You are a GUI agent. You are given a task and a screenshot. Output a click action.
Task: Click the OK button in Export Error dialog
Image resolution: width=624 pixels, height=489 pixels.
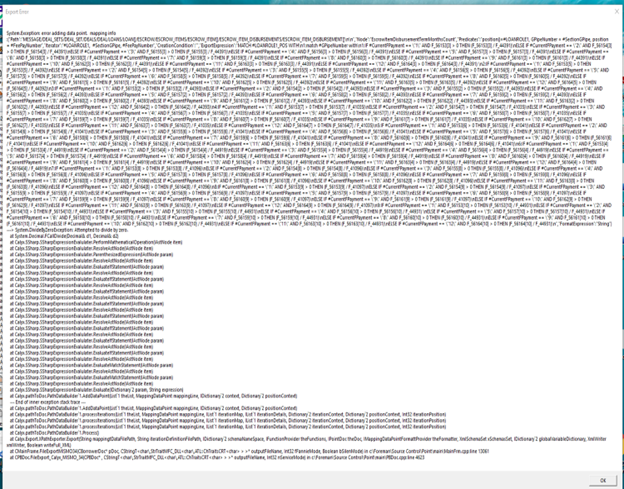[603, 480]
